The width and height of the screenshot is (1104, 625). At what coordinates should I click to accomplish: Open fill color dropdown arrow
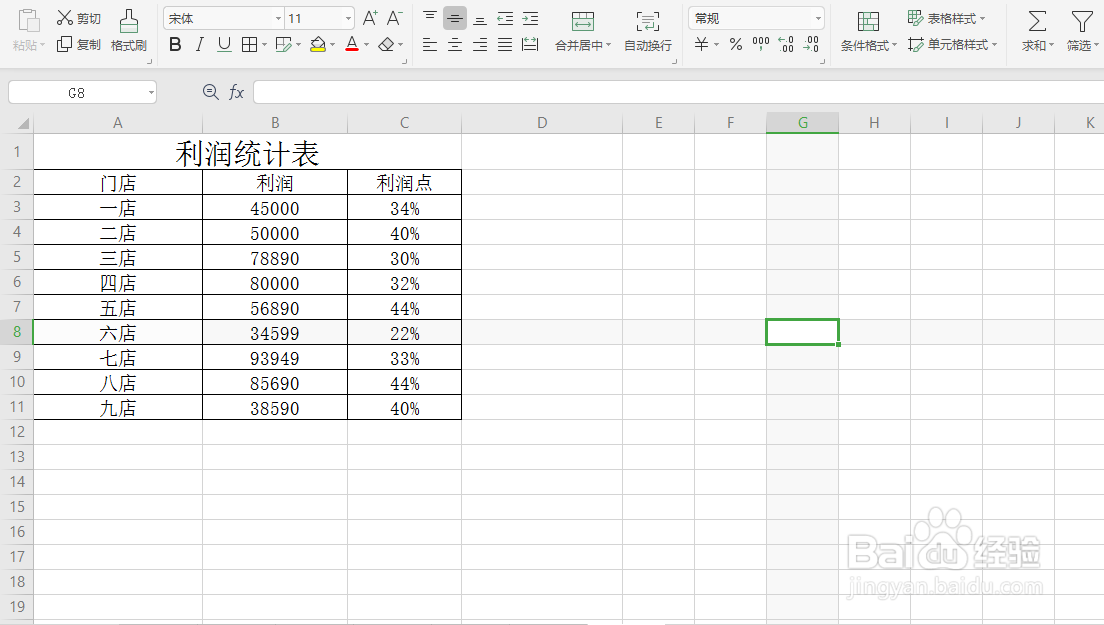point(333,45)
